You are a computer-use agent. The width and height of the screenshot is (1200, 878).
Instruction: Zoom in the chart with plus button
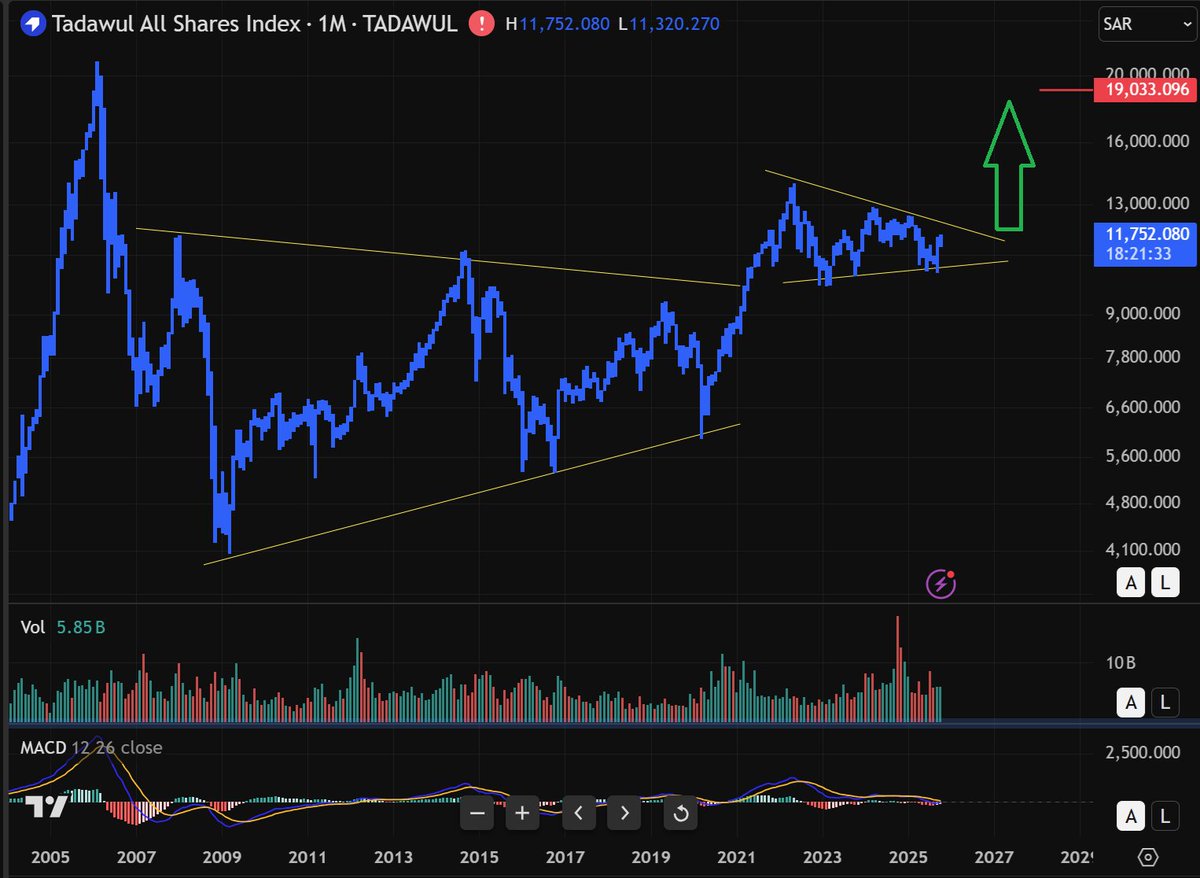tap(522, 813)
